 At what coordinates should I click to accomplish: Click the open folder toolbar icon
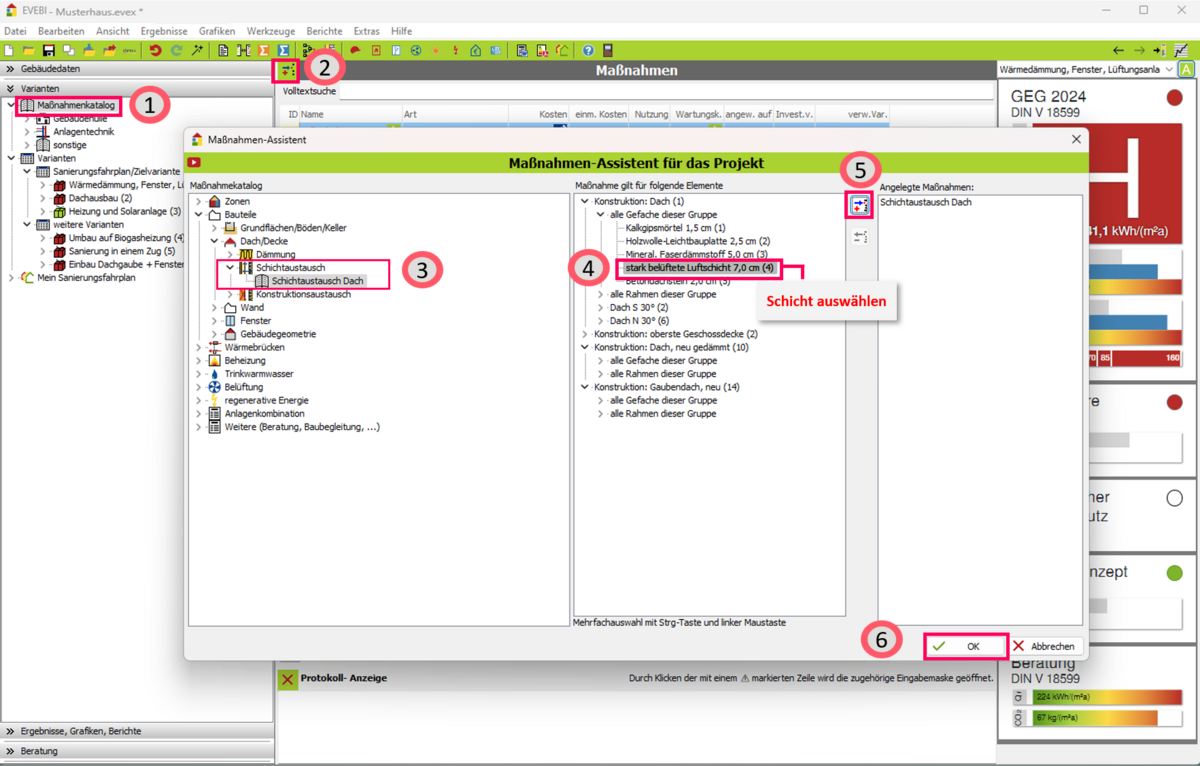(28, 50)
